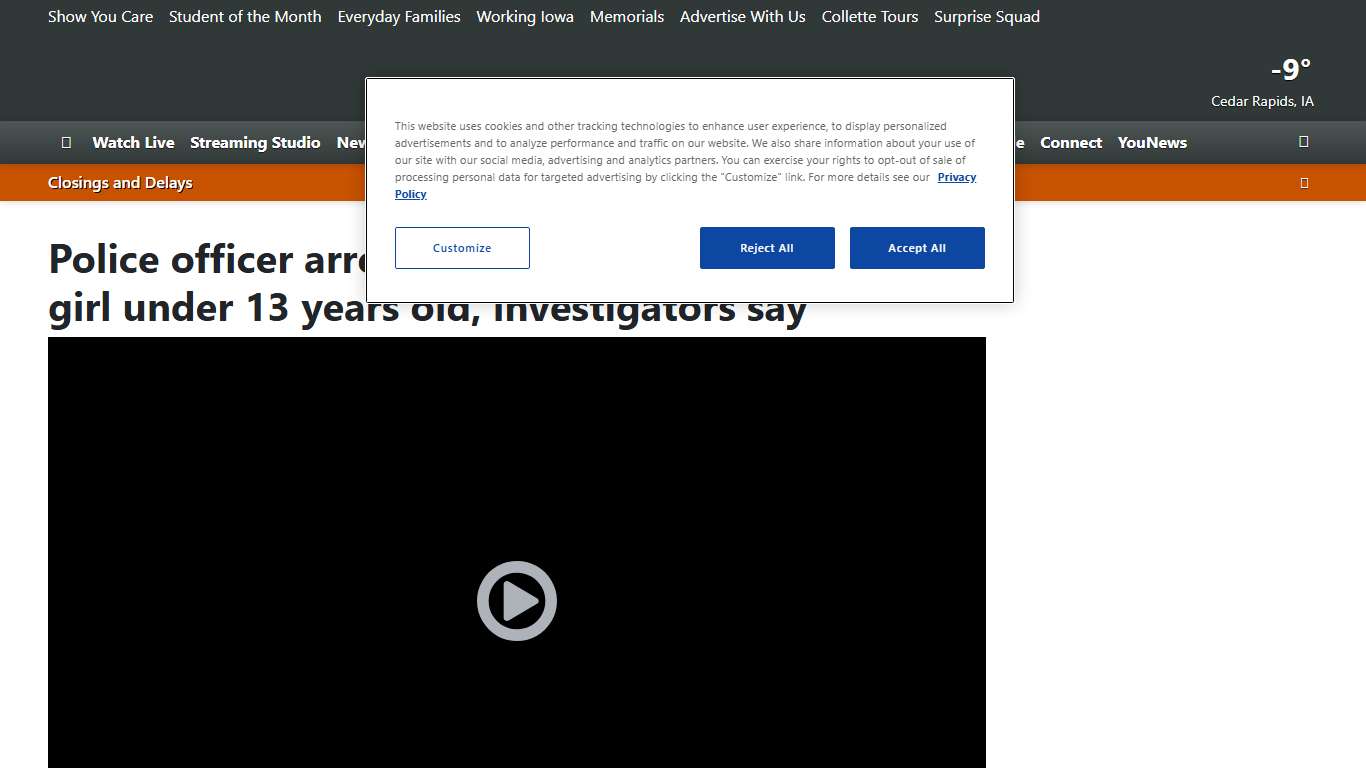1366x768 pixels.
Task: Click the Reject All button
Action: tap(766, 248)
